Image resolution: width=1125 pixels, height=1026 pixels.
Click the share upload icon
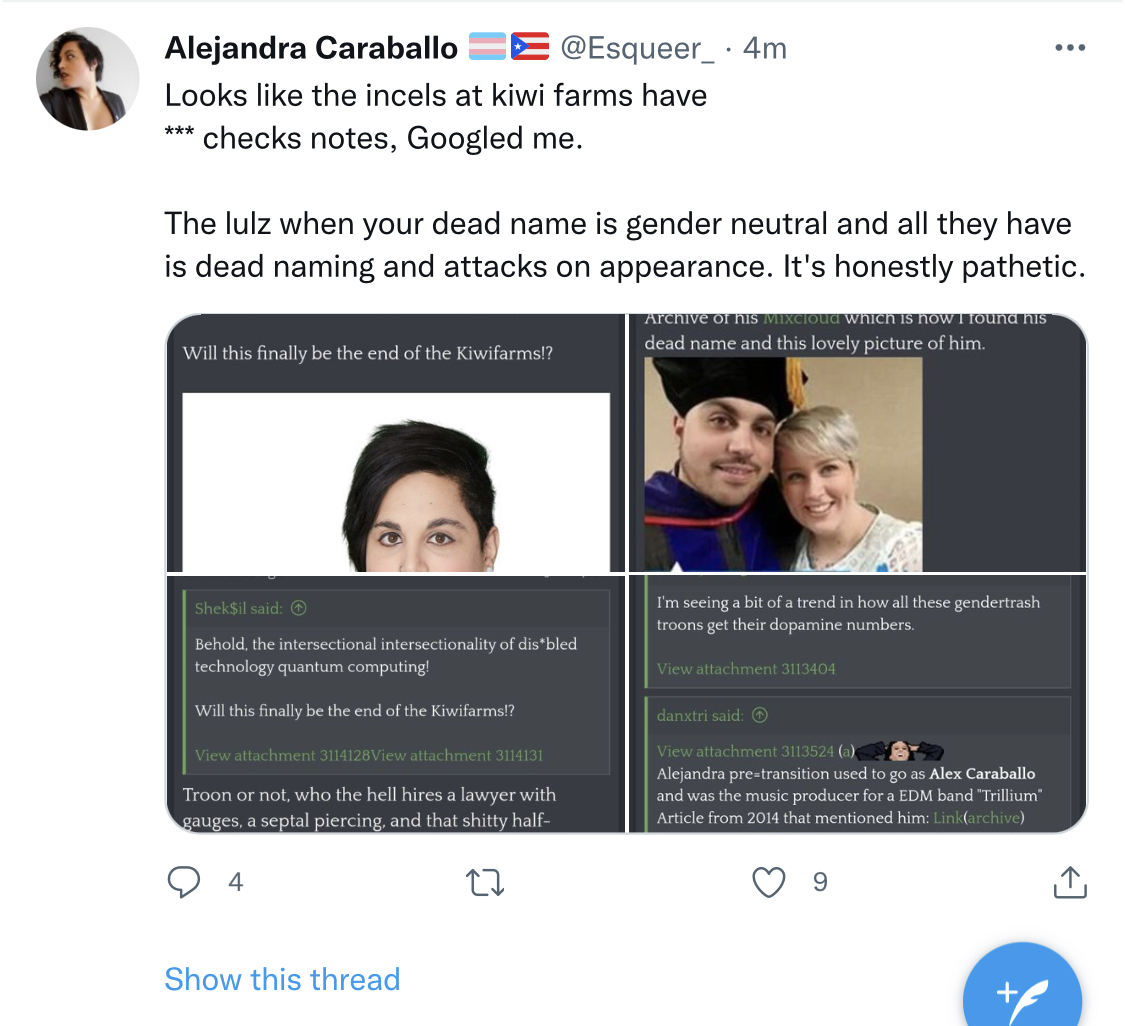click(1069, 882)
